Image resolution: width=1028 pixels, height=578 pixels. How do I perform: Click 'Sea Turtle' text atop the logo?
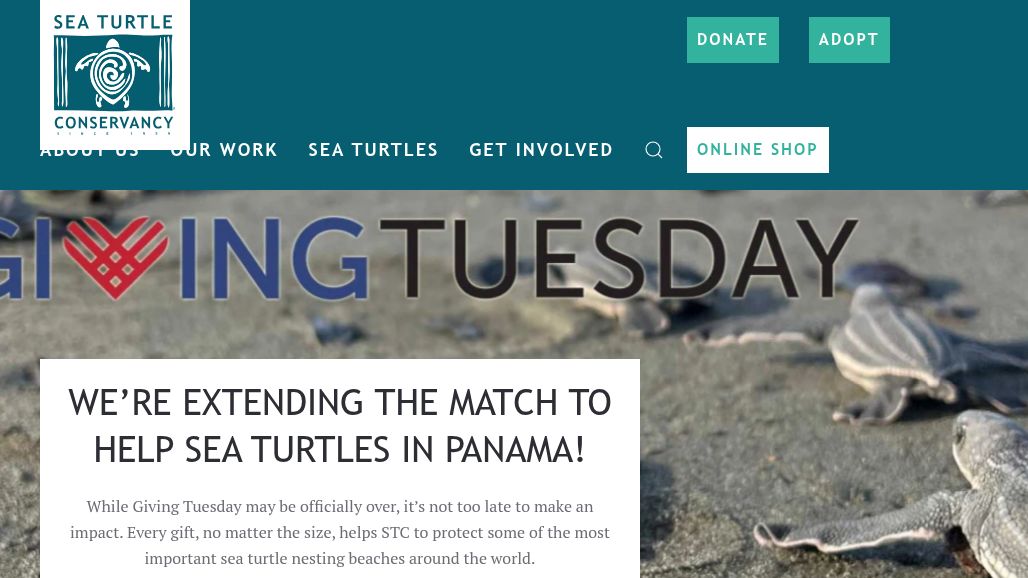[x=114, y=23]
